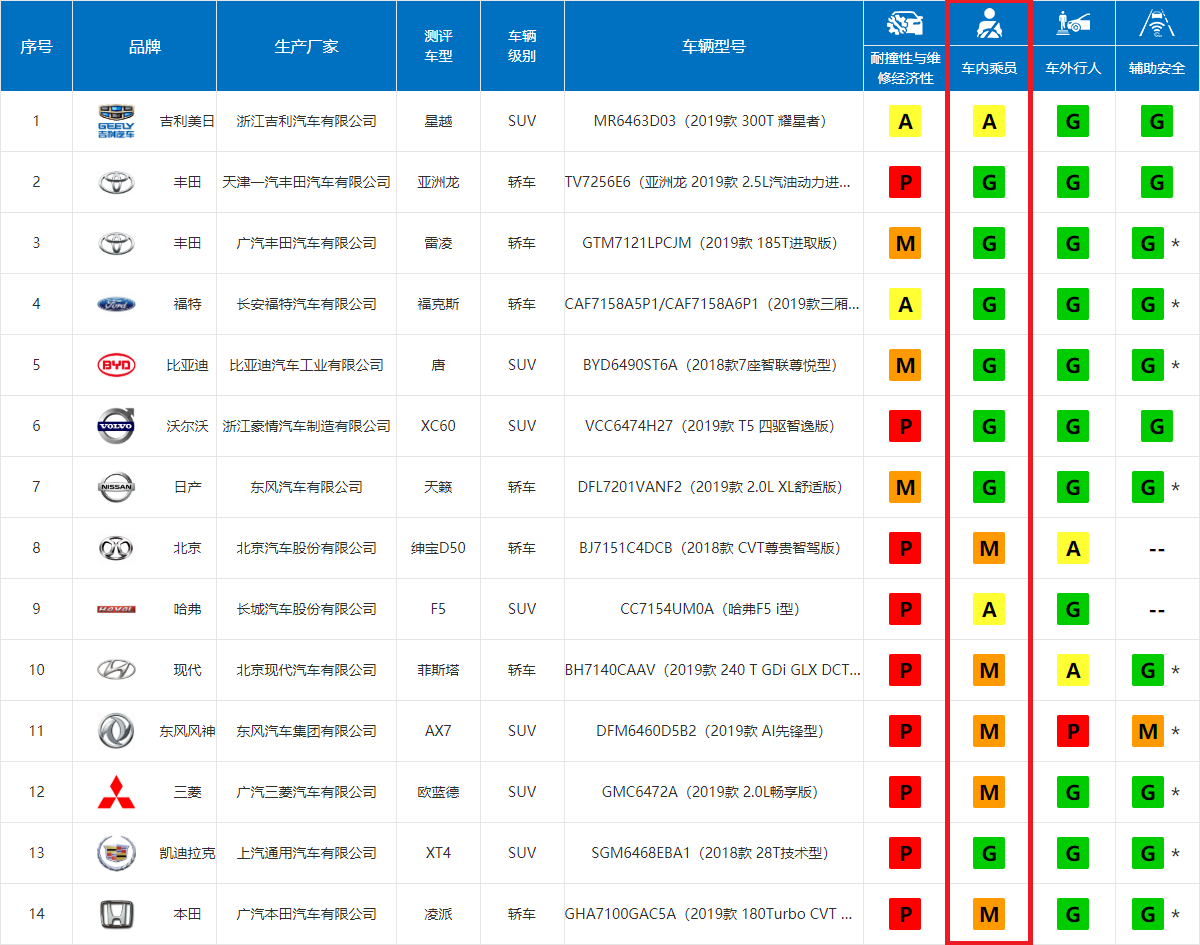This screenshot has width=1200, height=945.
Task: Click the Dongfeng logo in row 11
Action: coord(116,731)
